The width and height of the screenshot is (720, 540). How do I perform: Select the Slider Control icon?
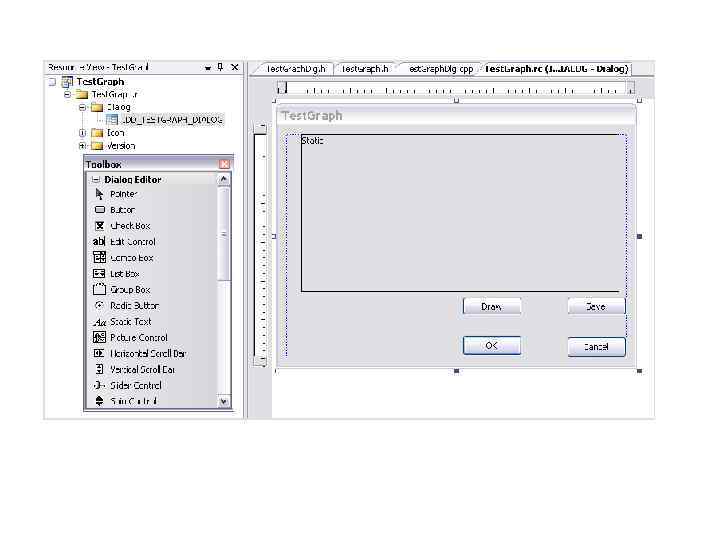[99, 385]
